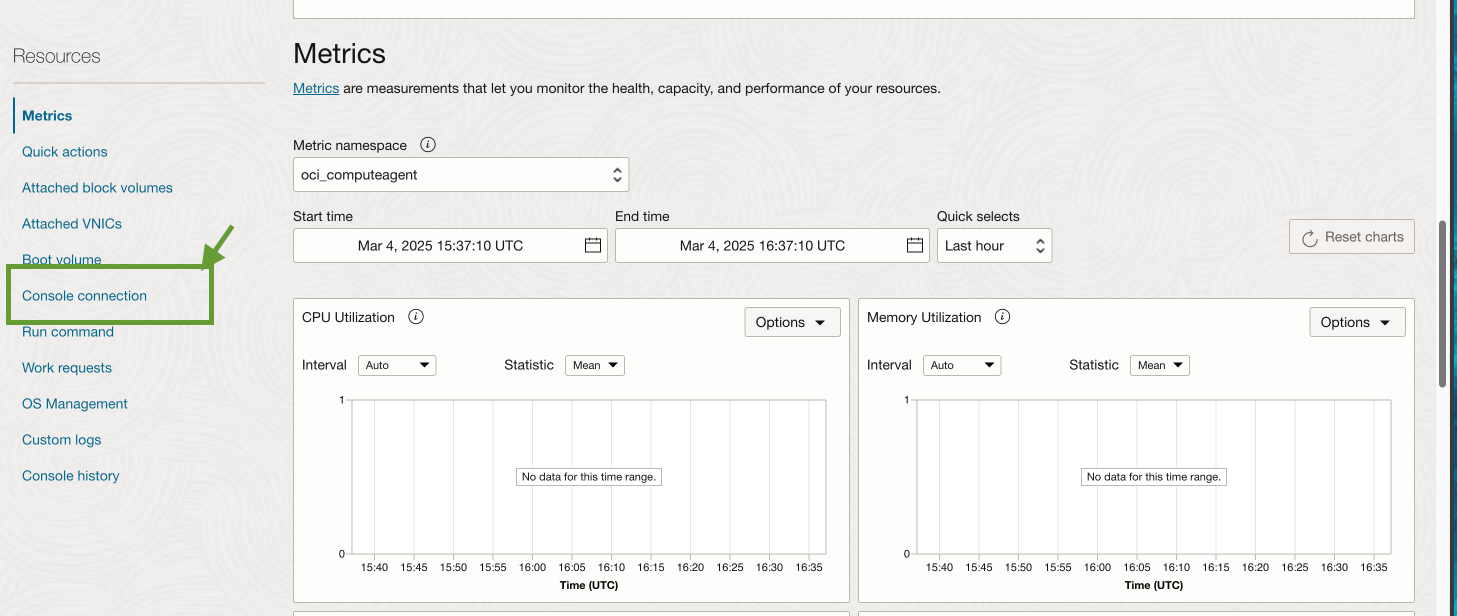This screenshot has height=616, width=1457.
Task: Open Memory Utilization Options dropdown
Action: 1356,322
